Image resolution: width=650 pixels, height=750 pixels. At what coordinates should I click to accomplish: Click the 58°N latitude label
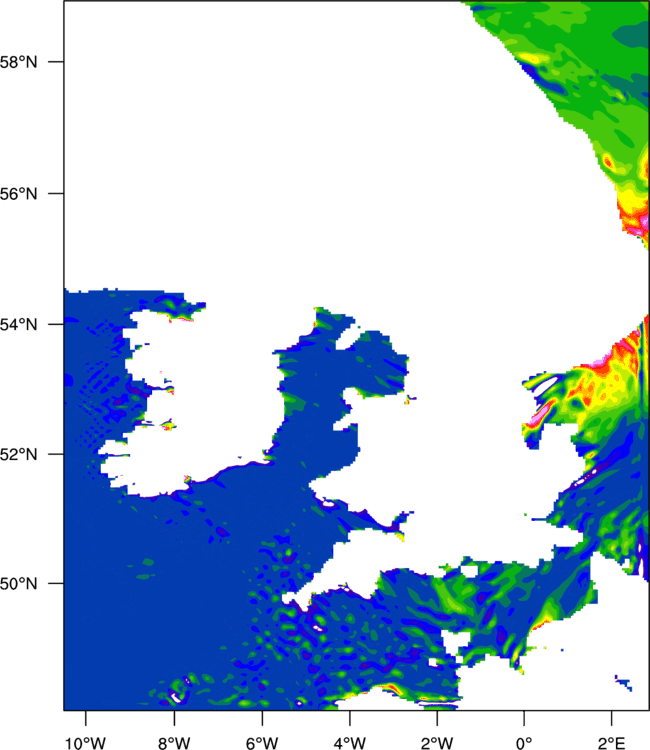point(18,62)
